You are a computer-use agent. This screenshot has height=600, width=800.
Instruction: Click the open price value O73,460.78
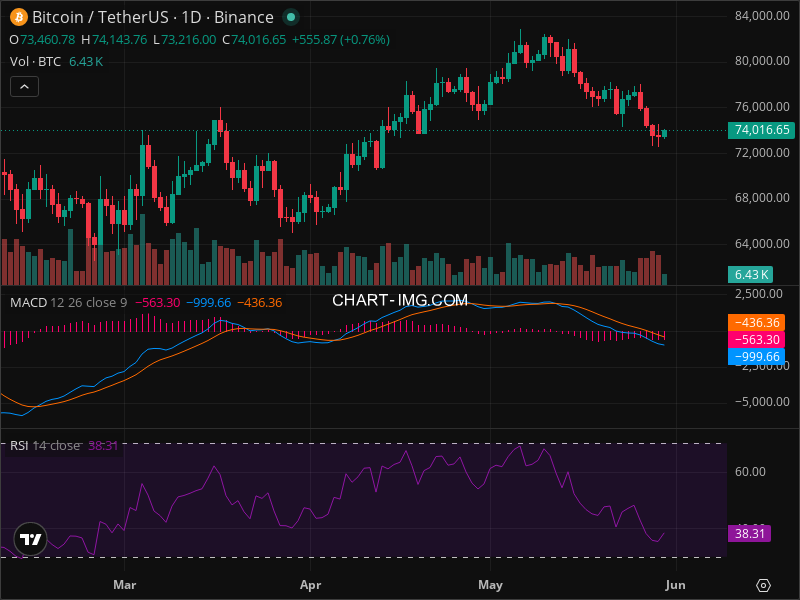tap(42, 40)
